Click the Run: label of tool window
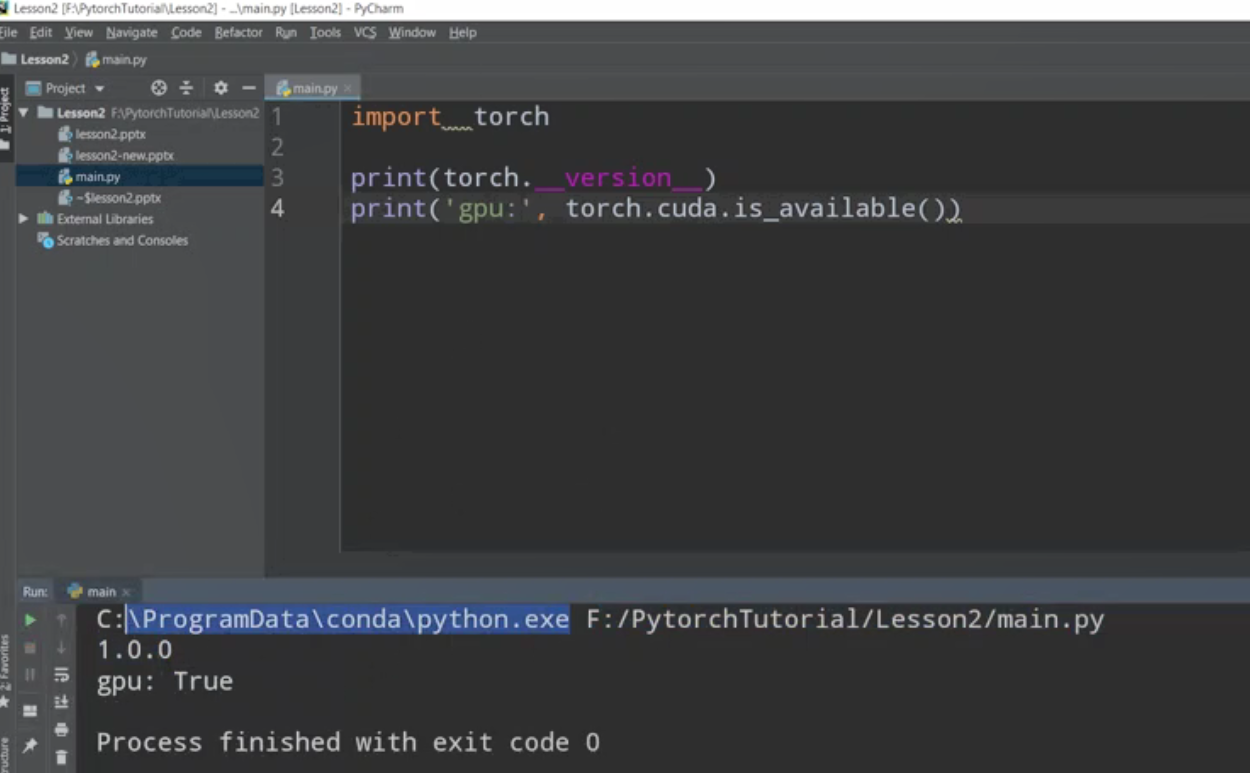1250x773 pixels. click(x=35, y=591)
